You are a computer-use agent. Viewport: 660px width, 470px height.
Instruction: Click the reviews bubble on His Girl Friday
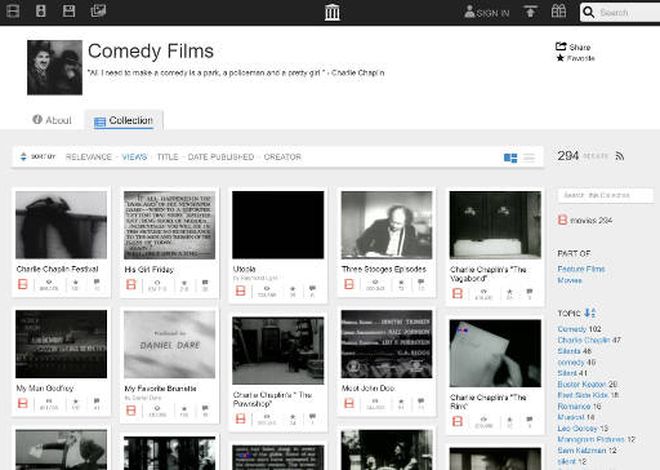pyautogui.click(x=205, y=283)
